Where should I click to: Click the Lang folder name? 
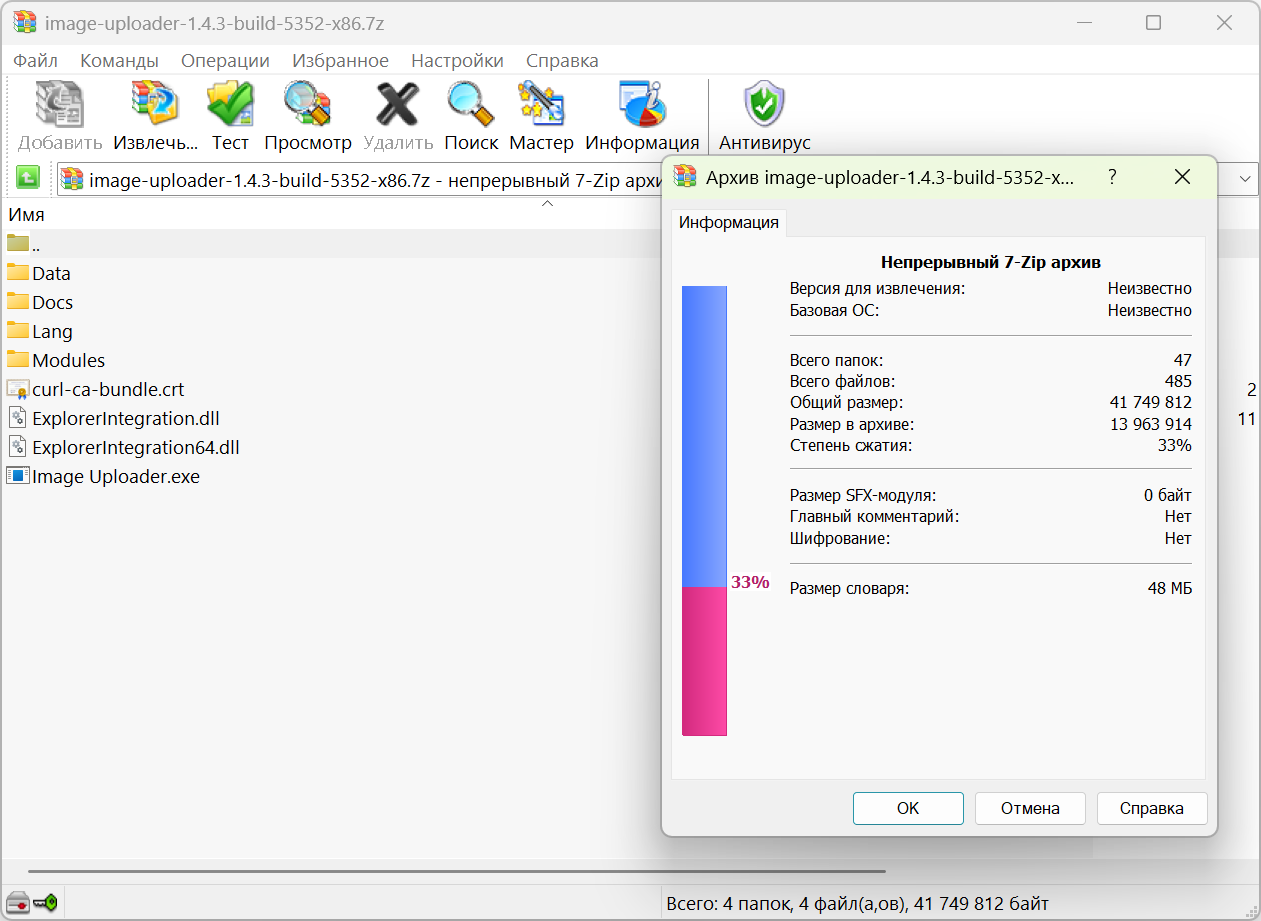[x=52, y=331]
